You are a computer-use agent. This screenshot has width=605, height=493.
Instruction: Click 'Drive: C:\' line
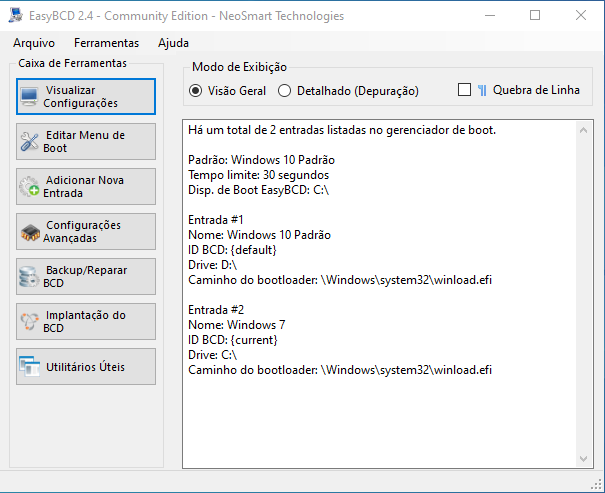[213, 355]
